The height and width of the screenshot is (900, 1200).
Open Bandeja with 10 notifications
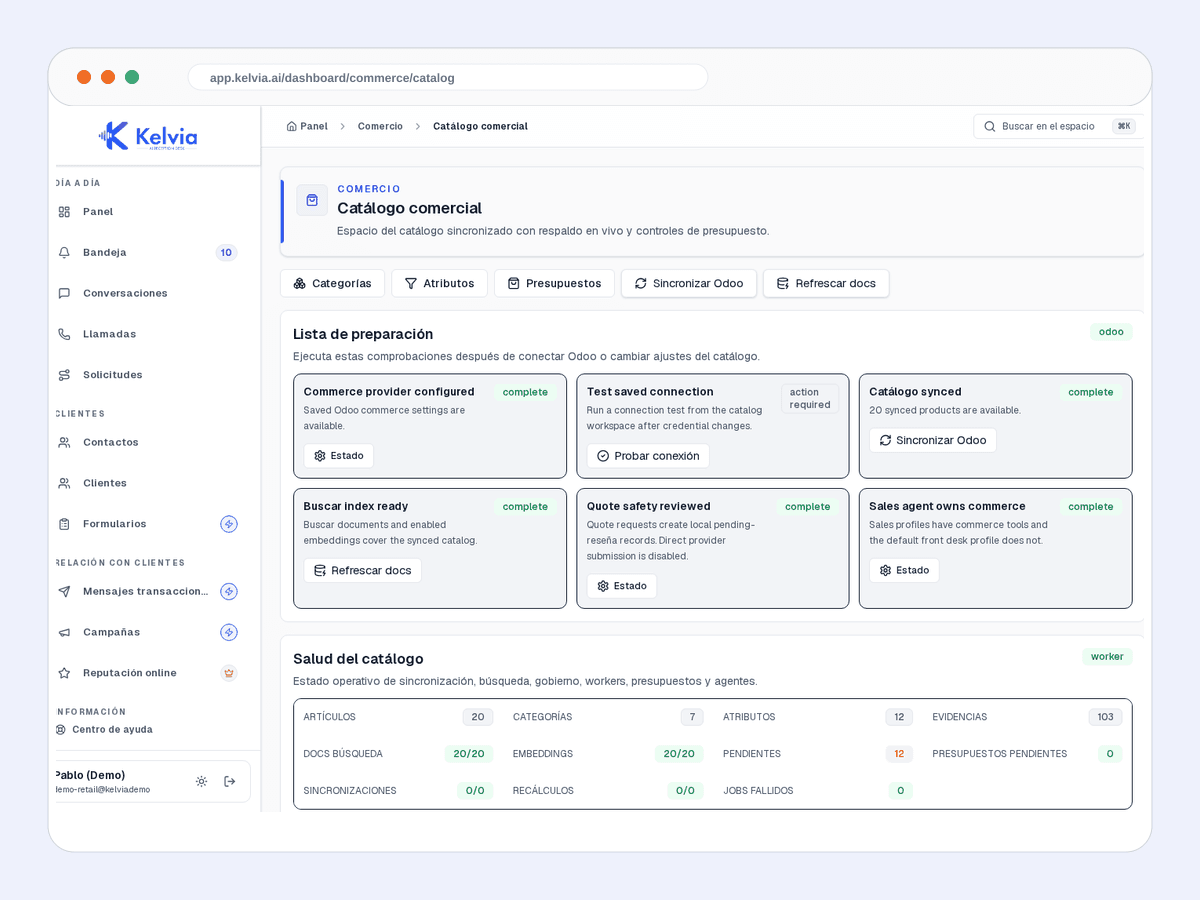[148, 252]
